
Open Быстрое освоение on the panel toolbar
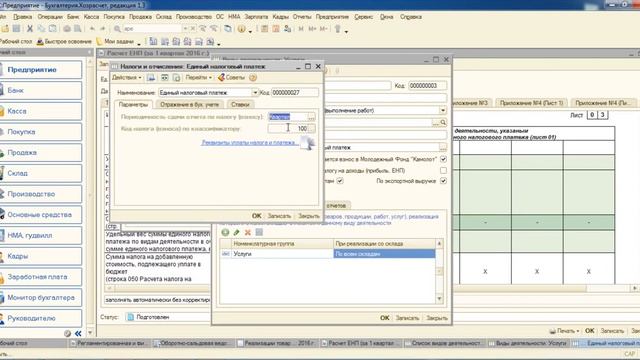tap(64, 42)
